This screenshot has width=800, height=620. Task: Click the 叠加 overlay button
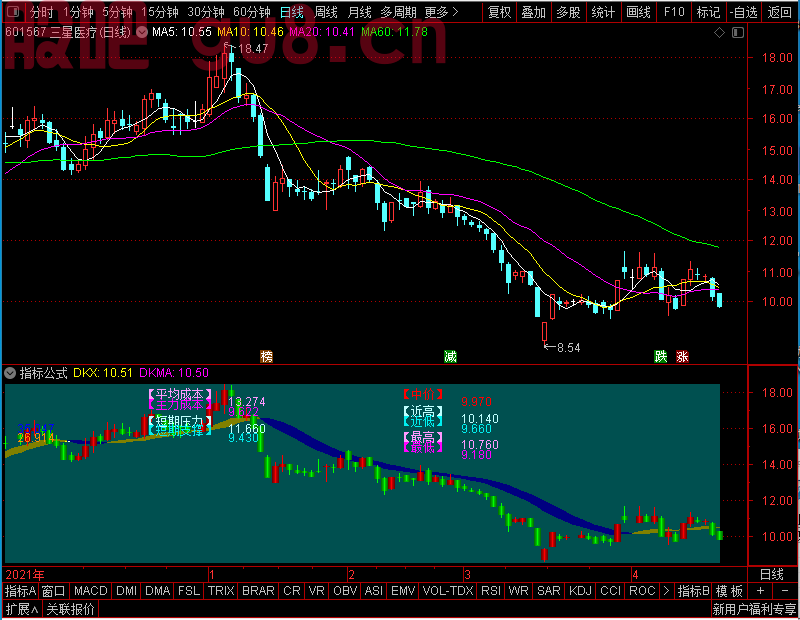[534, 12]
